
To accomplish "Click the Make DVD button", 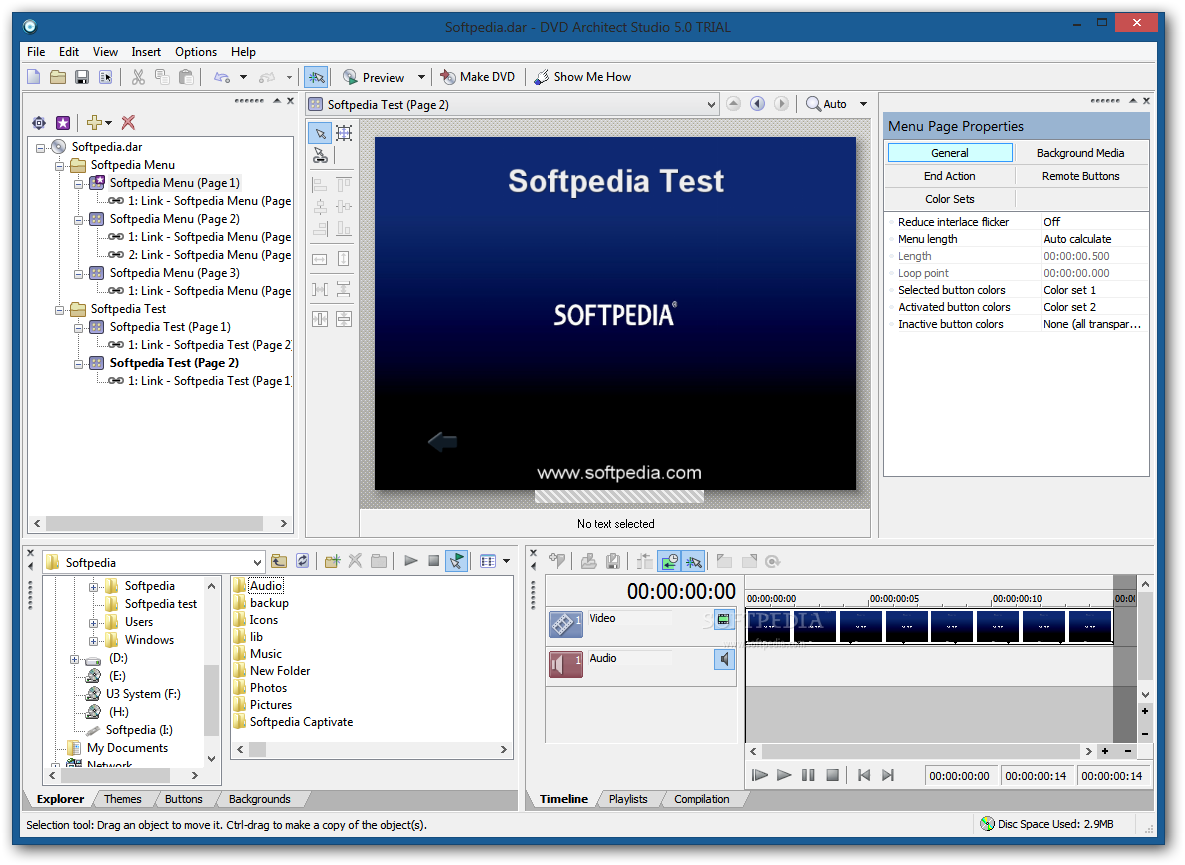I will pos(478,77).
